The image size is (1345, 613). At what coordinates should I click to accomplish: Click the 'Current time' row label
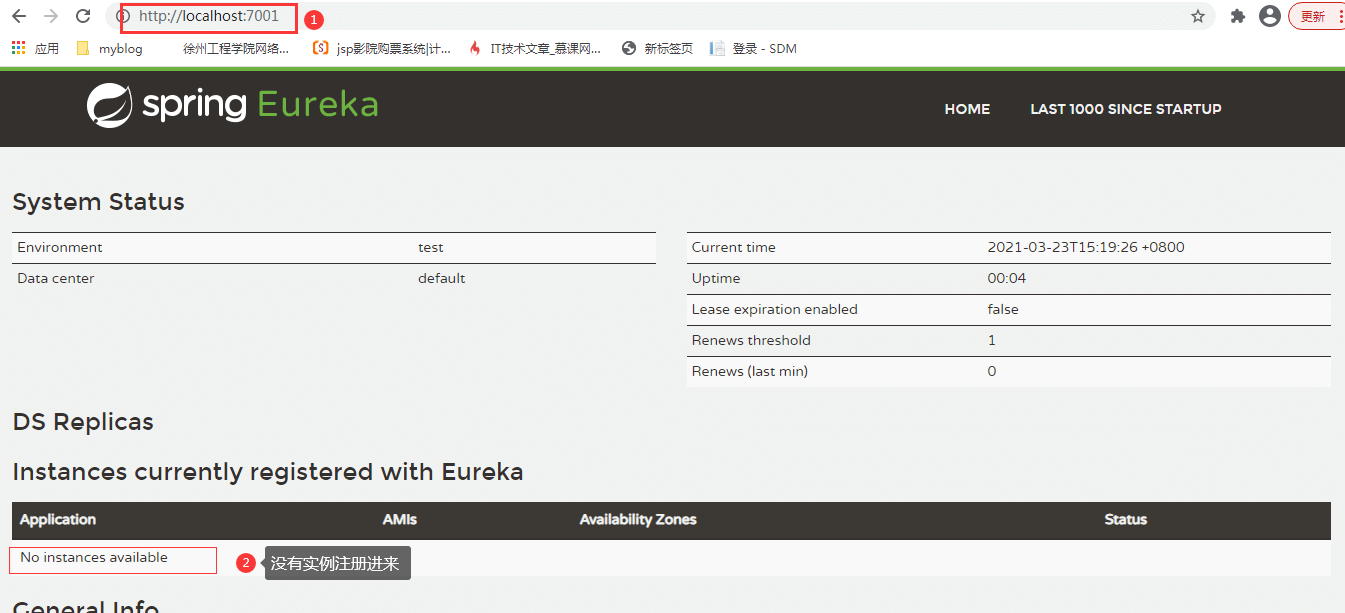point(734,247)
